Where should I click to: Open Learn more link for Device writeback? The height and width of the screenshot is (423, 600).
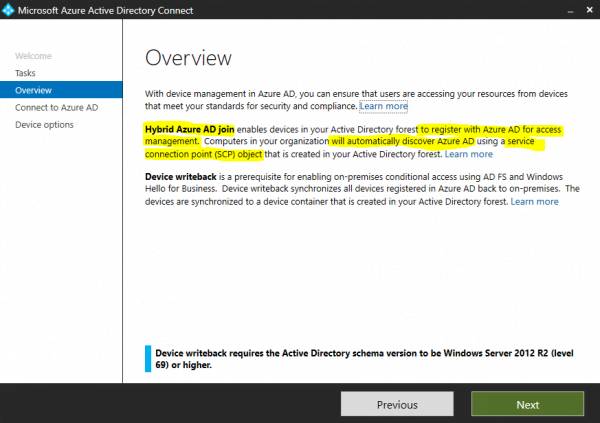pyautogui.click(x=535, y=202)
